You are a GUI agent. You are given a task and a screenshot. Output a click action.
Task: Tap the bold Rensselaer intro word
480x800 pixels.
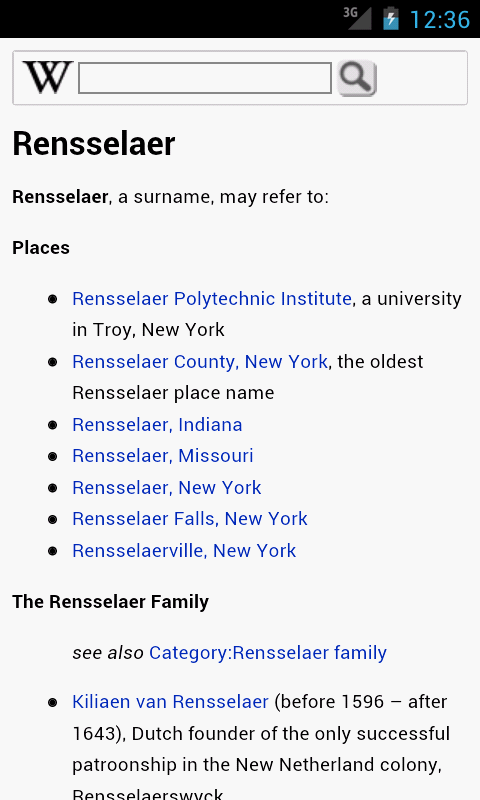(x=60, y=197)
